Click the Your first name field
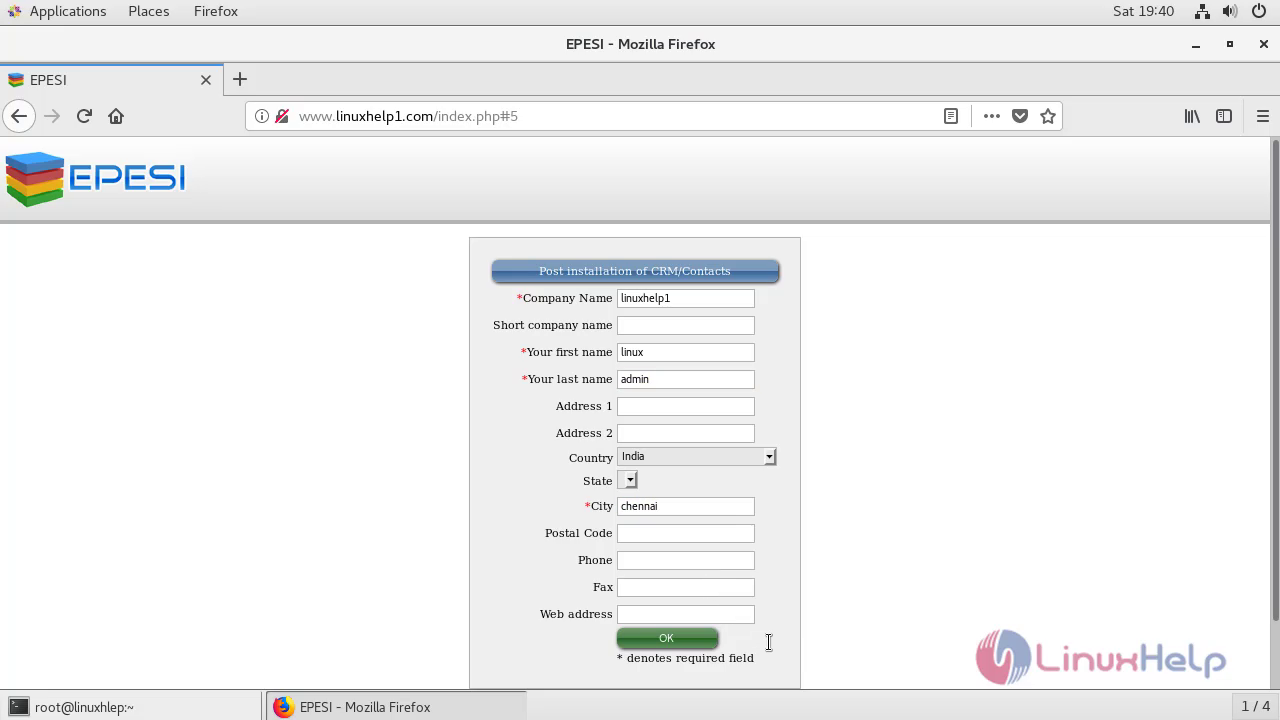Screen dimensions: 1280x720 [686, 352]
